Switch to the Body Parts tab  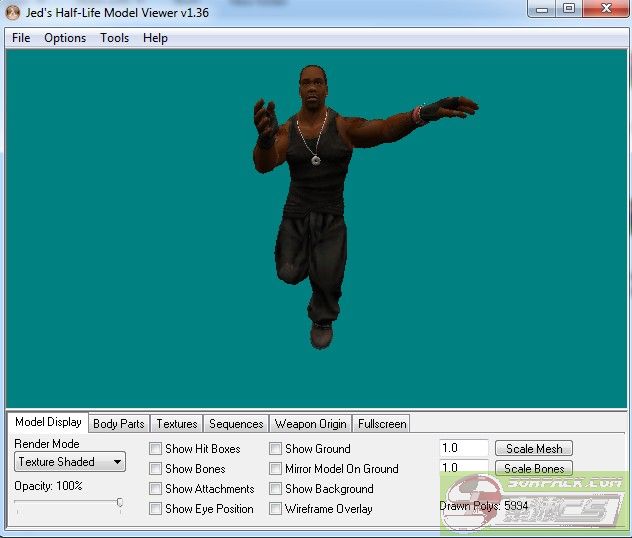point(118,424)
